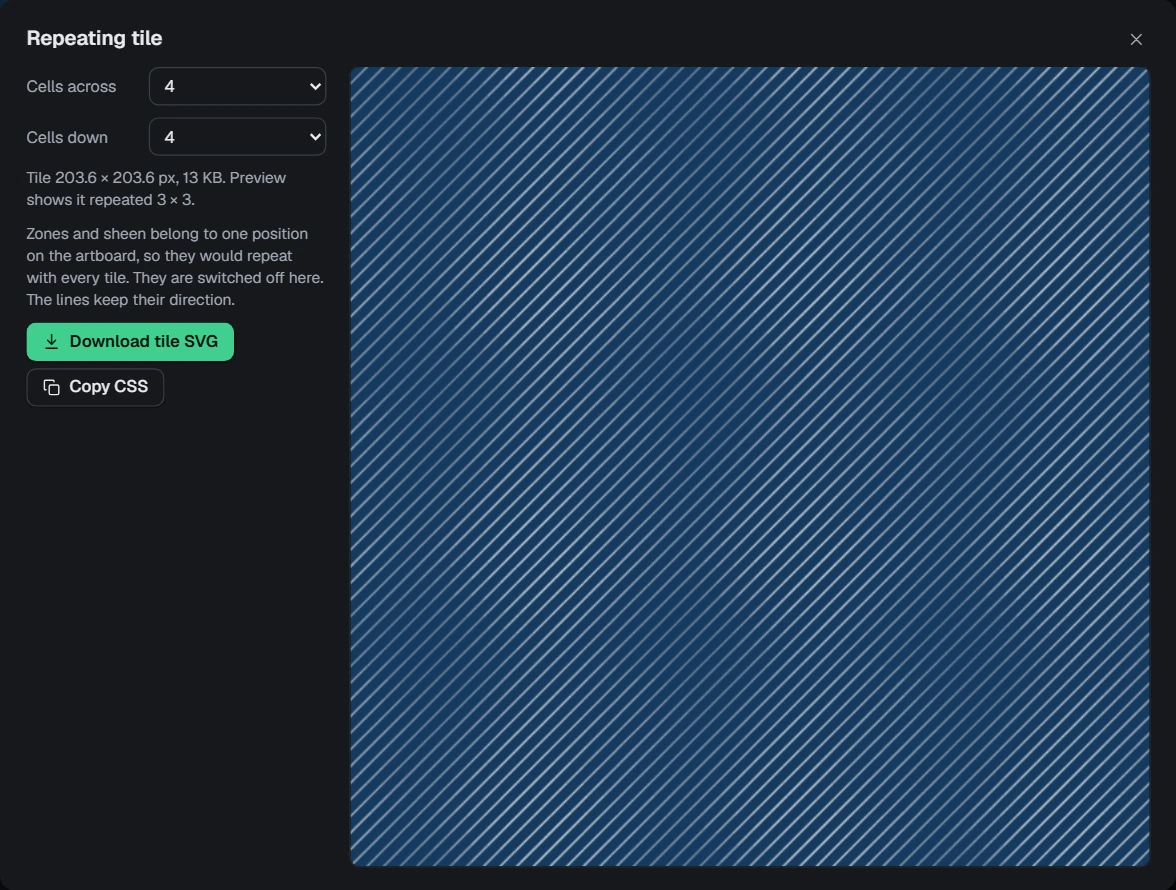The width and height of the screenshot is (1176, 890).
Task: Click the Cells across label
Action: pos(71,87)
